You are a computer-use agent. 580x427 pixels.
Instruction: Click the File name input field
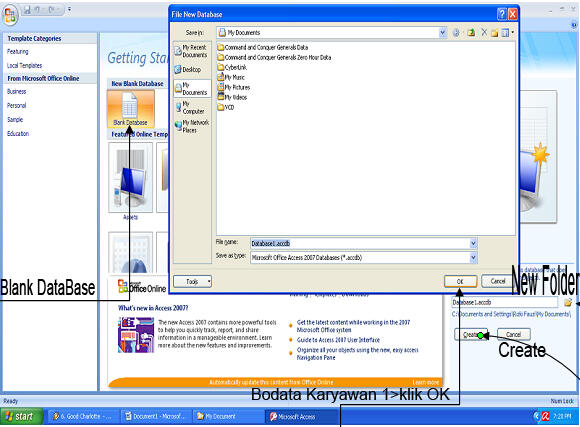[360, 243]
